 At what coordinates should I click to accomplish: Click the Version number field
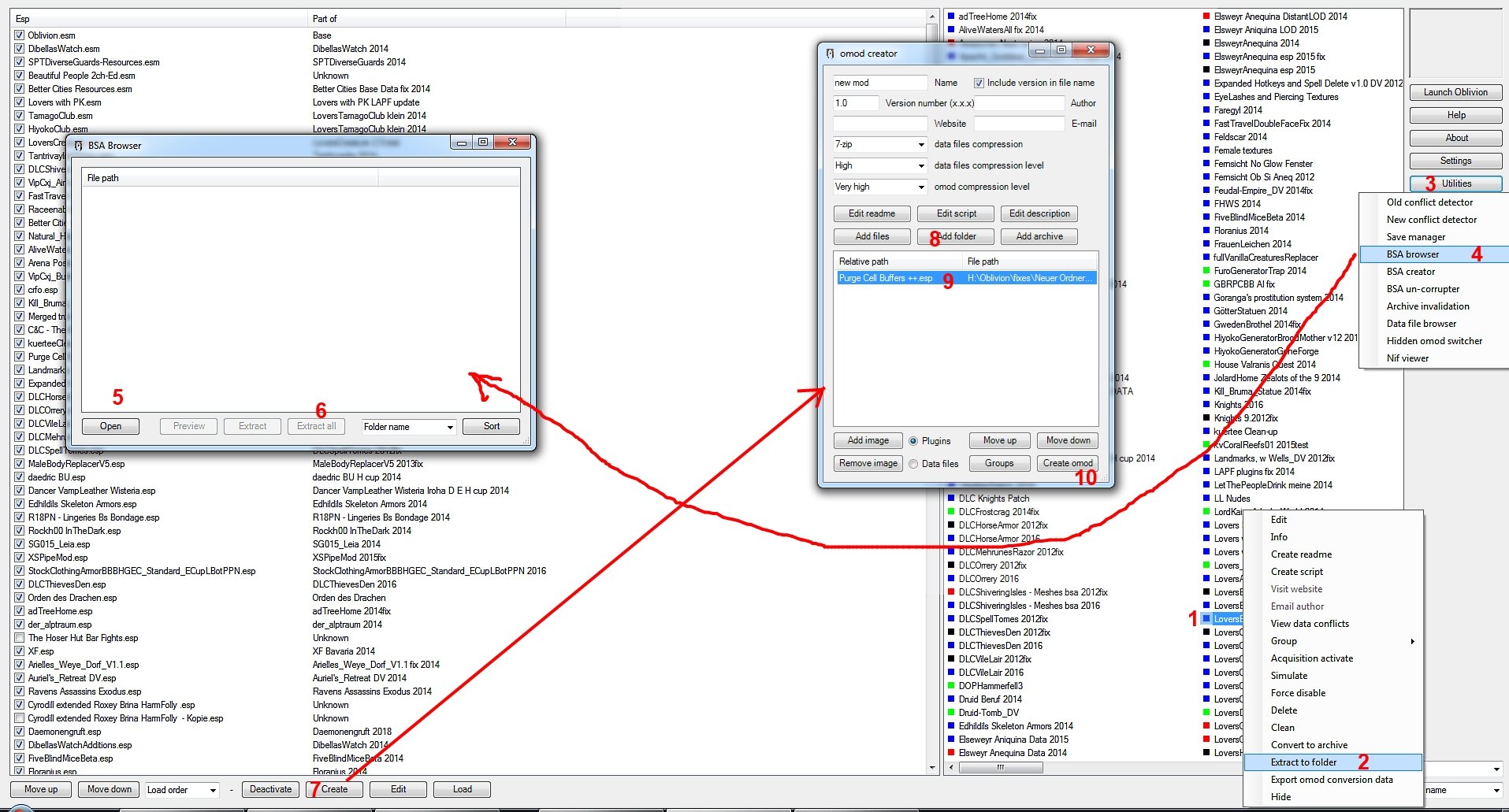pyautogui.click(x=856, y=103)
